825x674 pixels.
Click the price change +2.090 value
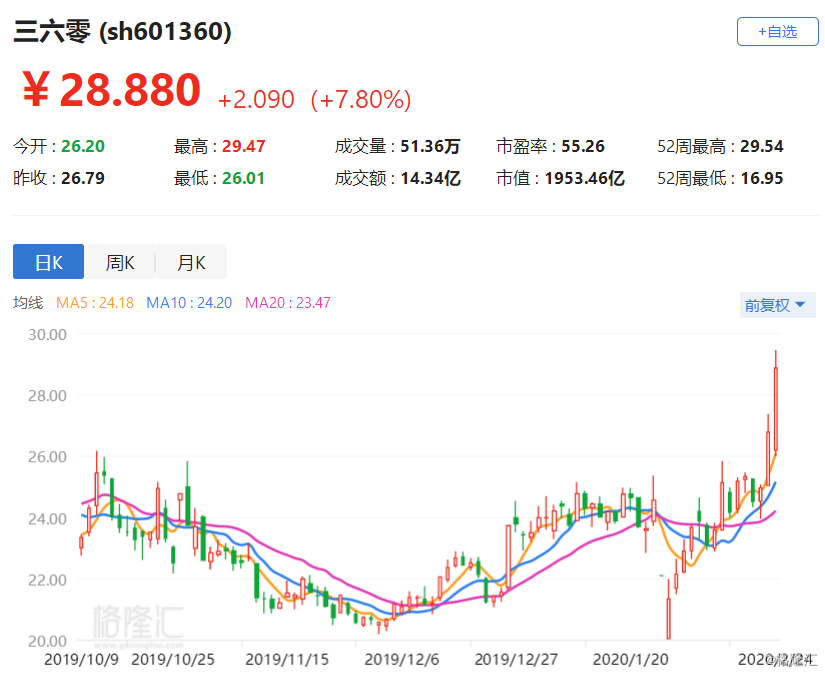coord(256,99)
